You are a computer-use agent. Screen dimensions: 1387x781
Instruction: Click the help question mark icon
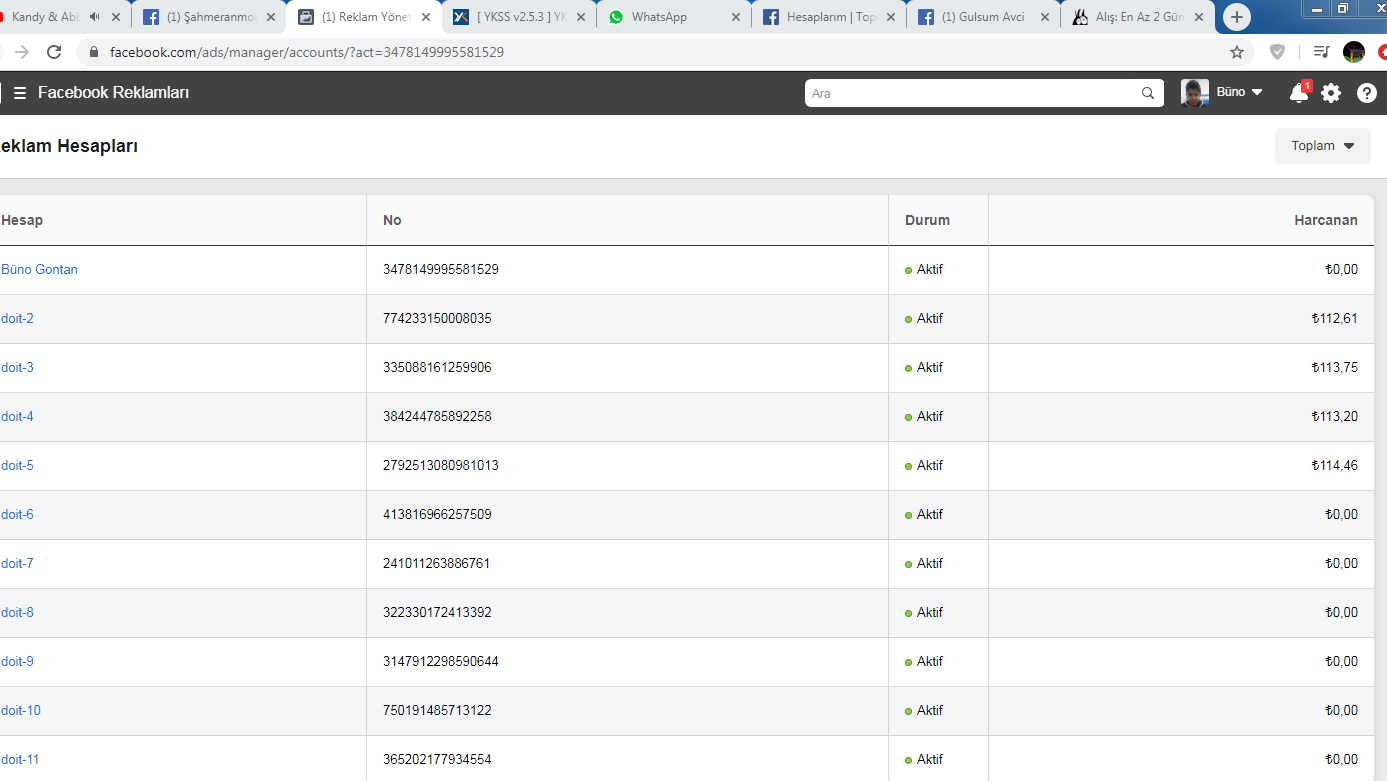1366,93
